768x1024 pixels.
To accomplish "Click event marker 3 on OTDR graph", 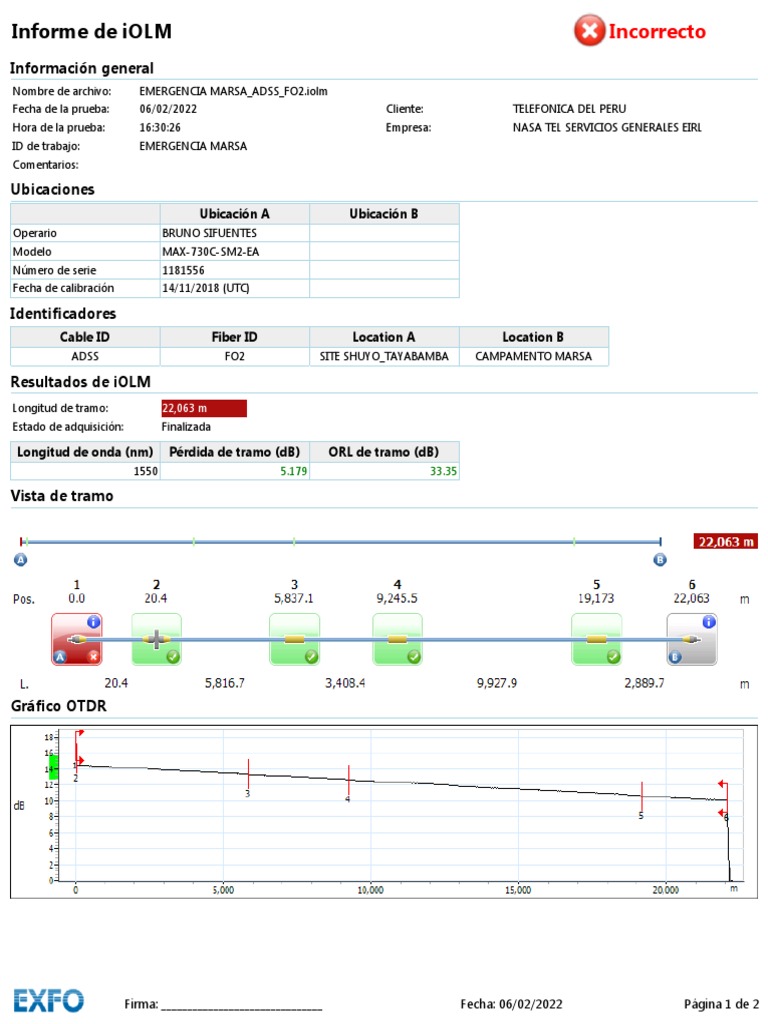I will point(248,776).
